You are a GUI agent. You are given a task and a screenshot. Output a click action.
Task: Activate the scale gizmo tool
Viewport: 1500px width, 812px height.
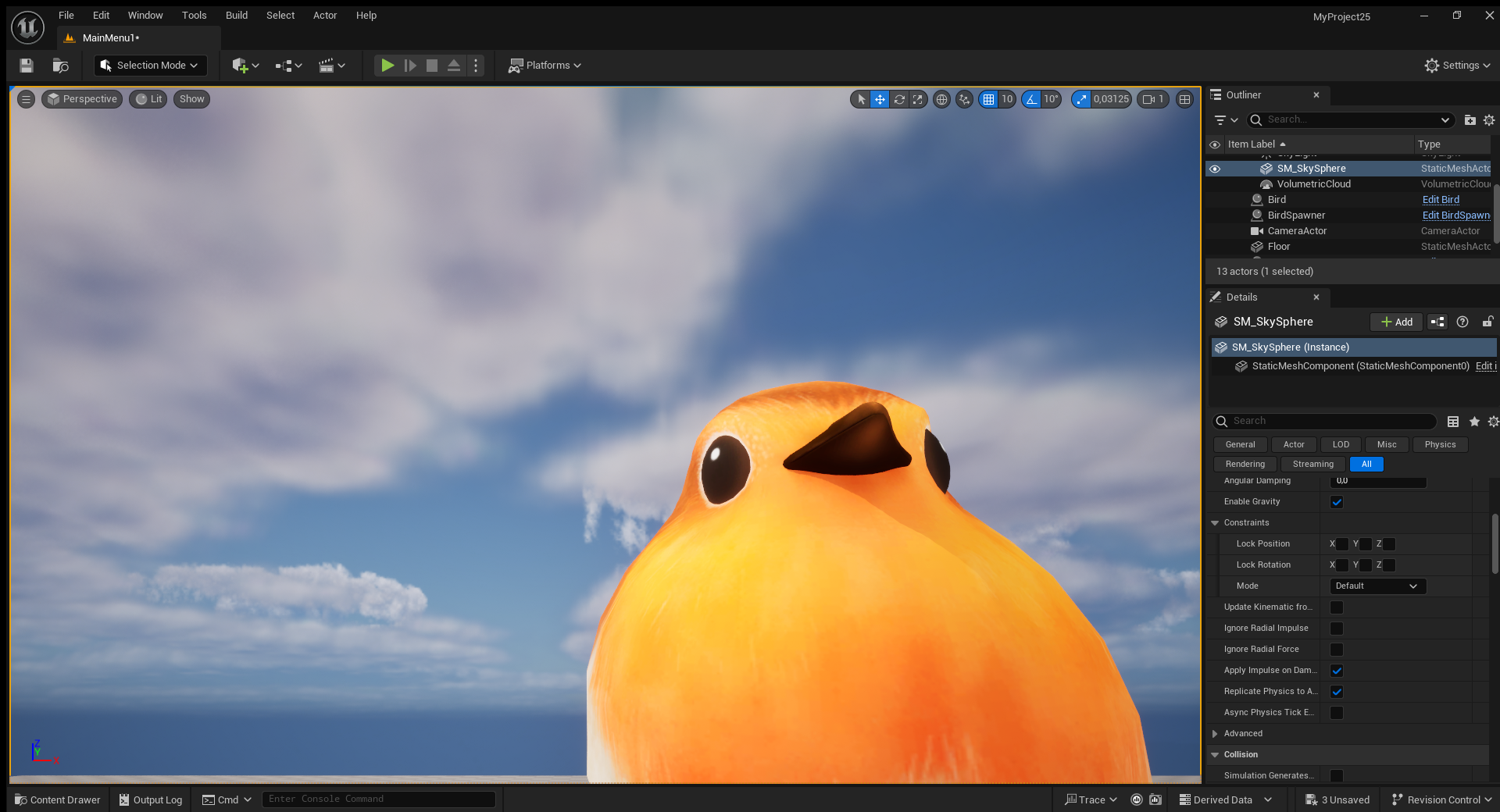pos(918,99)
